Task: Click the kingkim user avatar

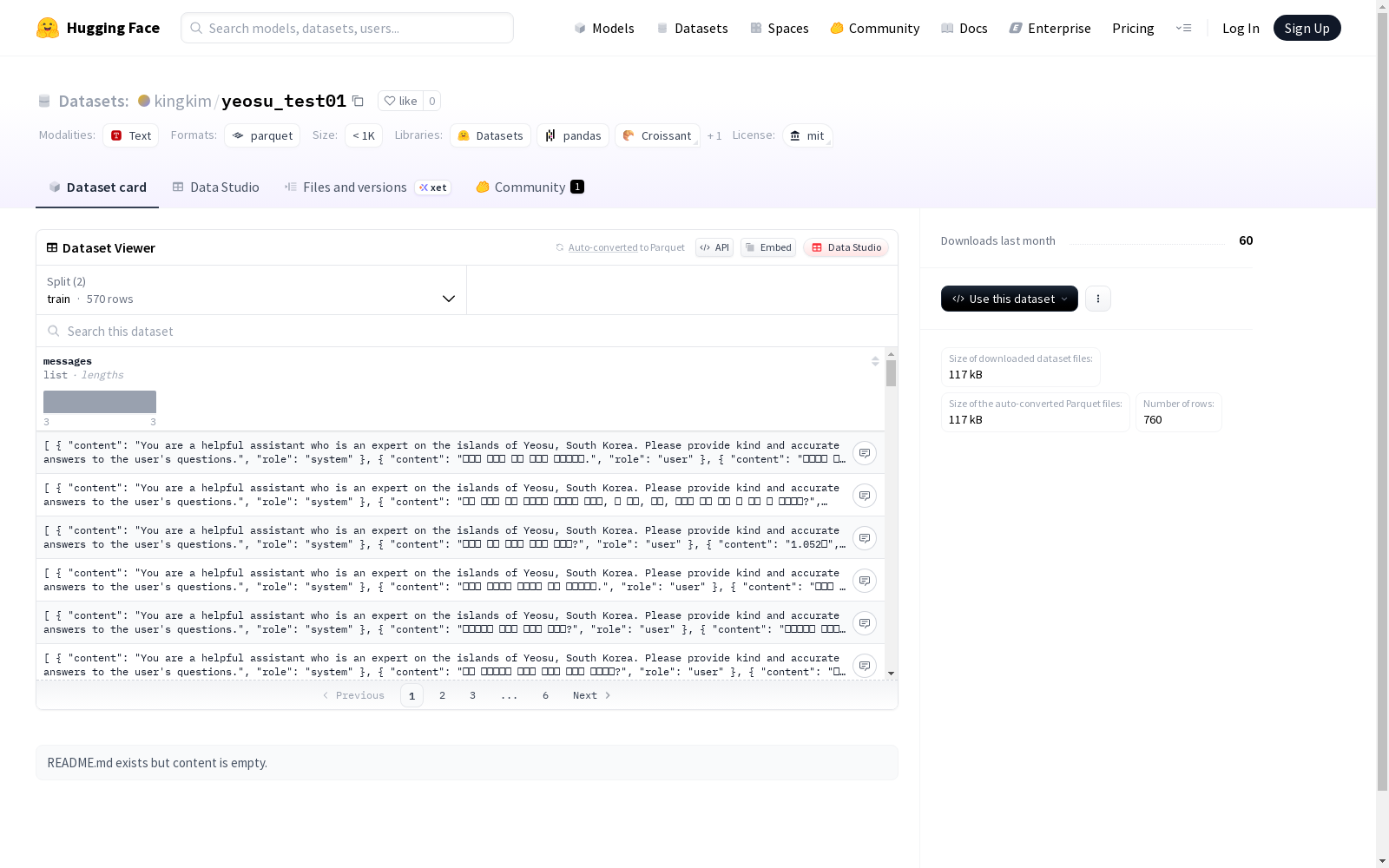Action: [x=144, y=101]
